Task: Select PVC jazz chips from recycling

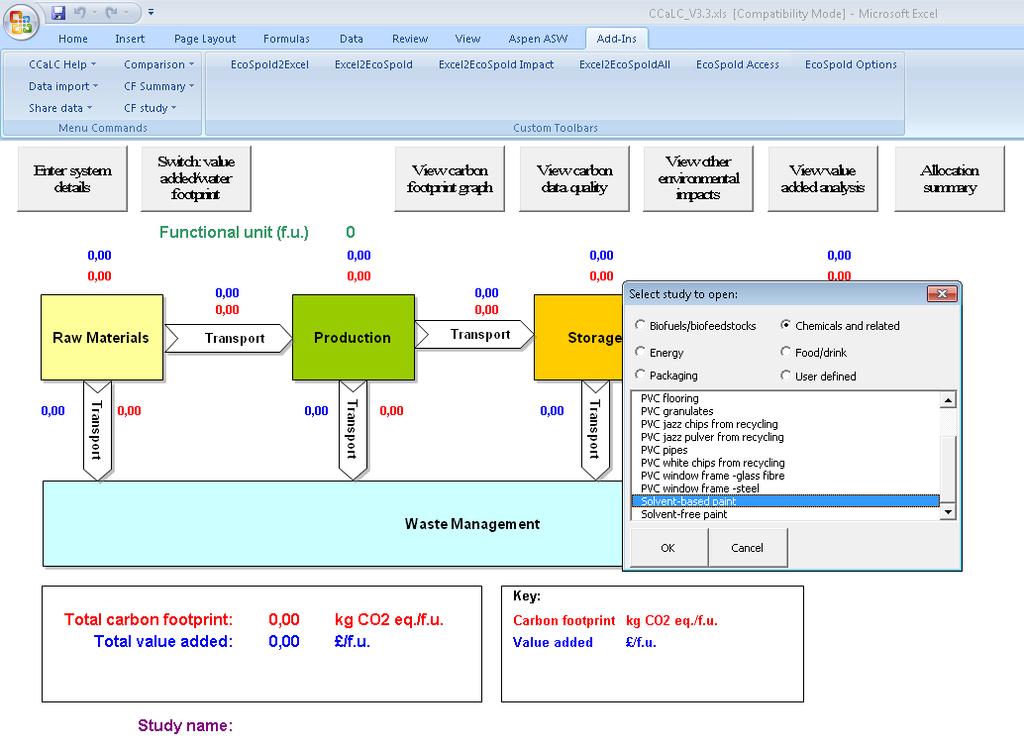Action: 786,424
